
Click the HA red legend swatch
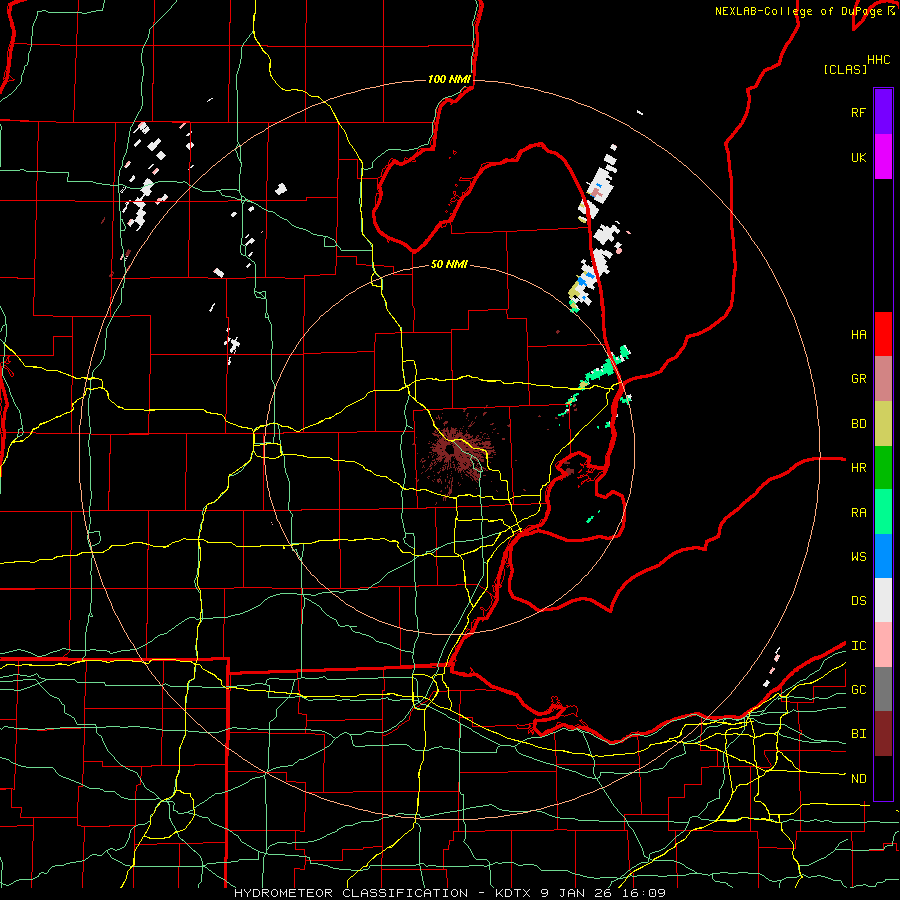[x=883, y=334]
